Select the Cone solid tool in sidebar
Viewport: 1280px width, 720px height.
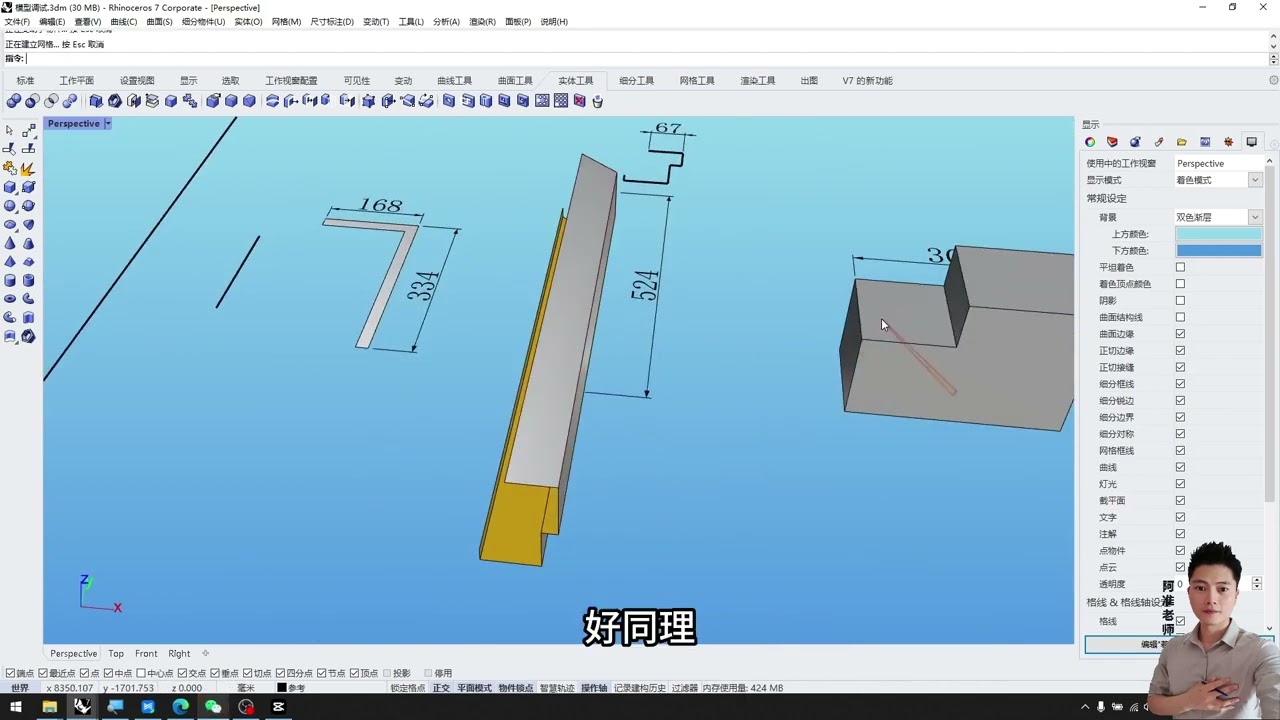tap(10, 243)
